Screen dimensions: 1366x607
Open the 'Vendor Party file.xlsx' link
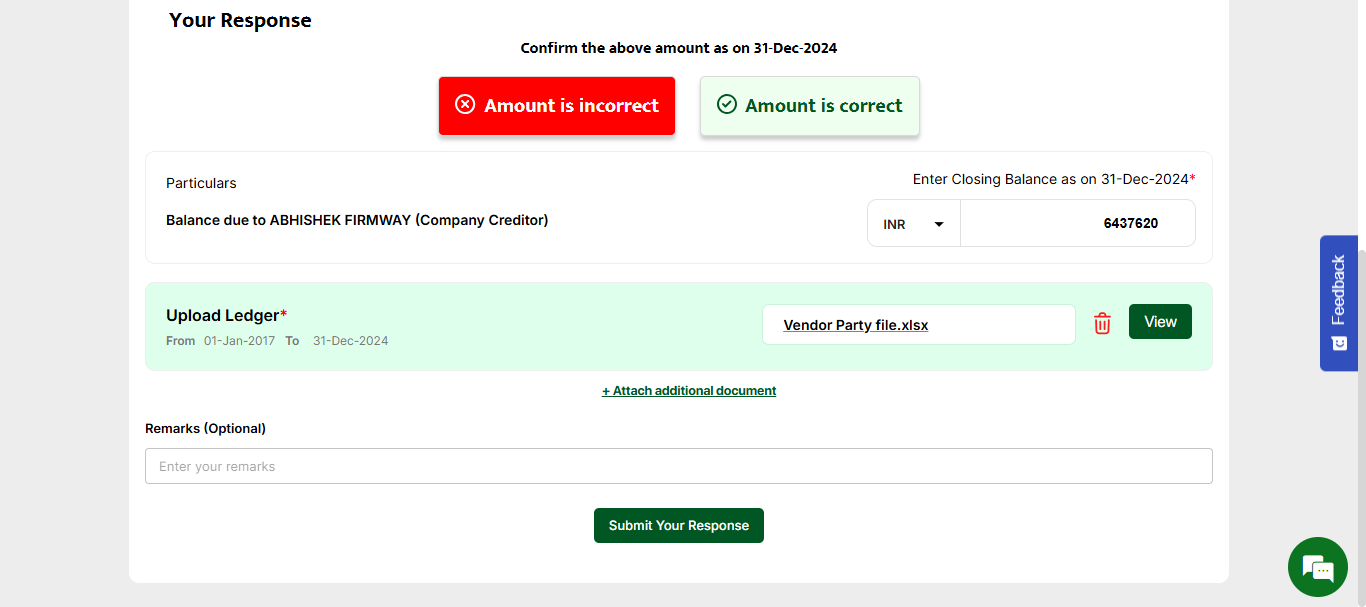(855, 325)
